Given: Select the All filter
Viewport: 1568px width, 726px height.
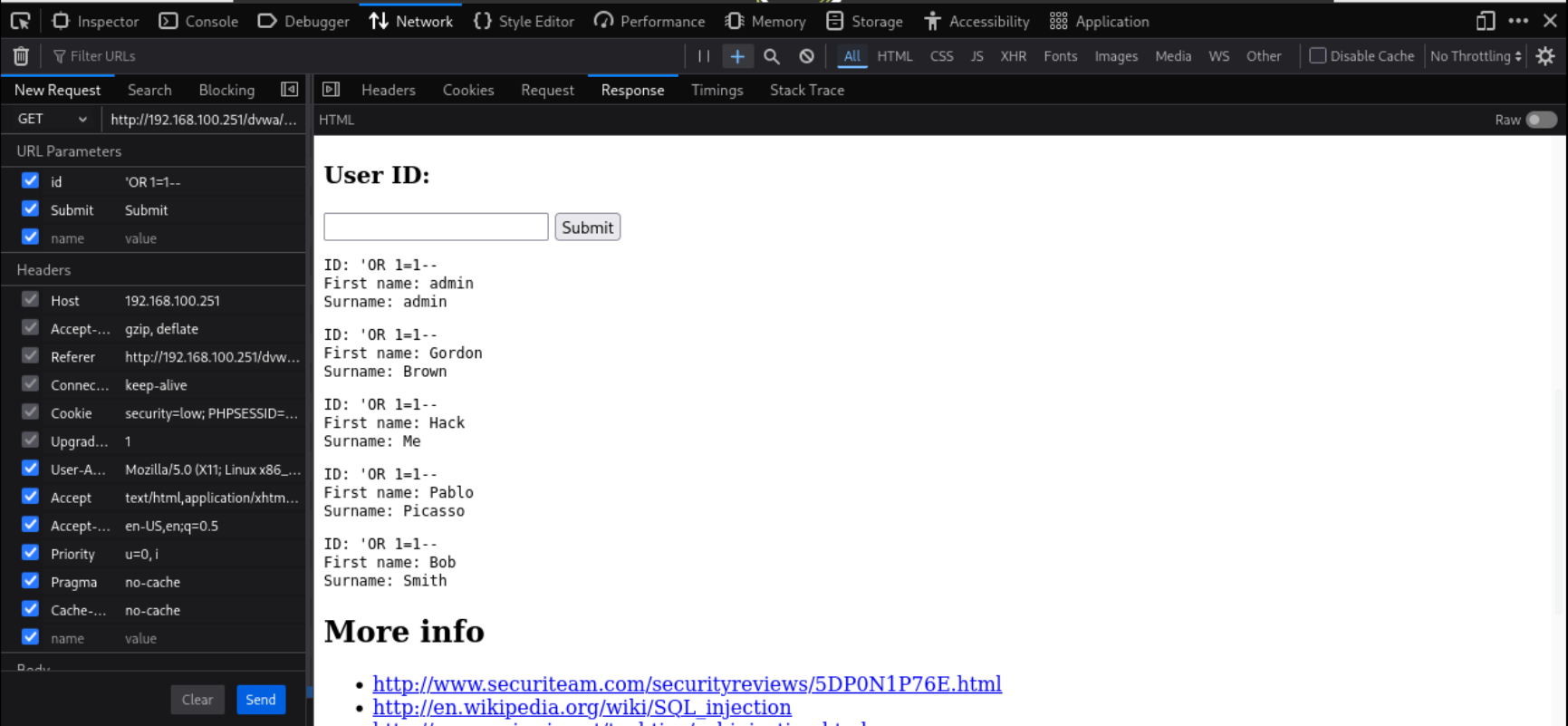Looking at the screenshot, I should (x=851, y=56).
